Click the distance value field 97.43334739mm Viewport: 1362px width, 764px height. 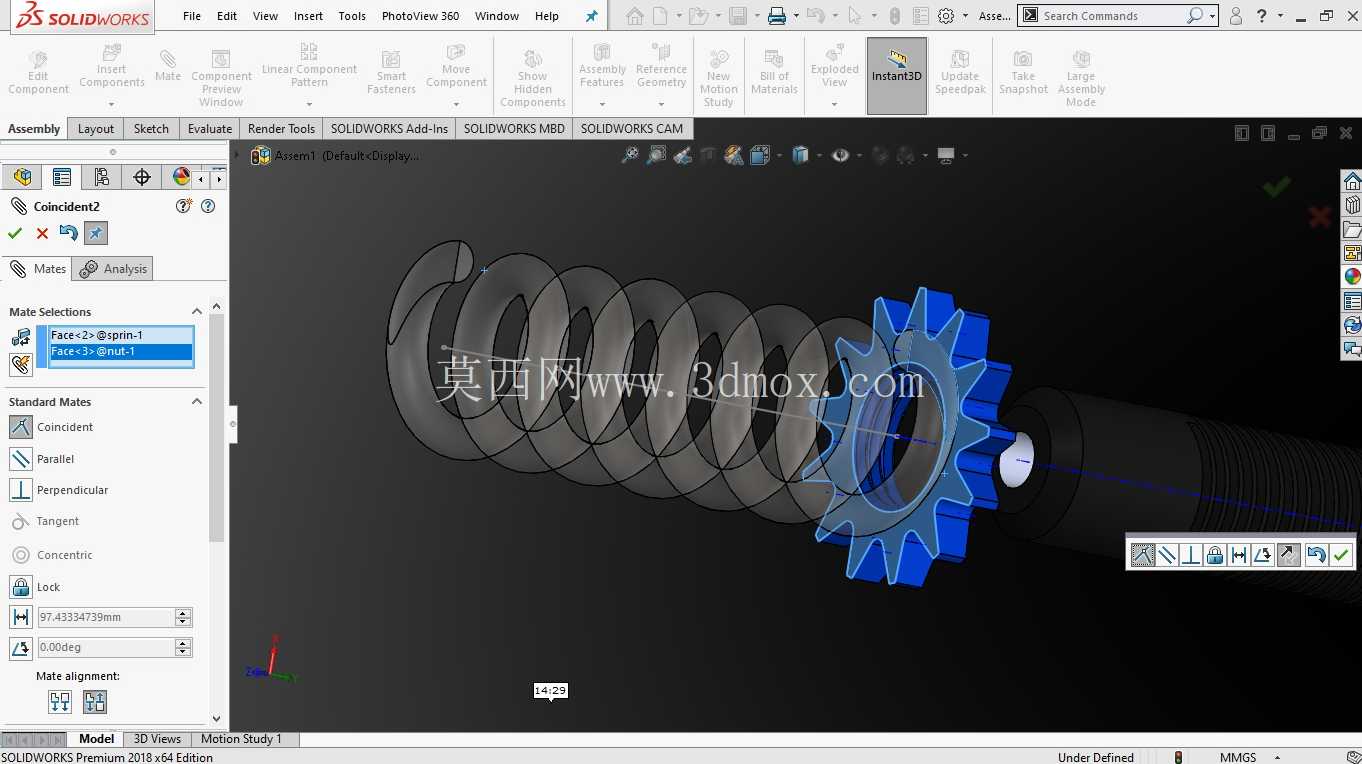106,618
